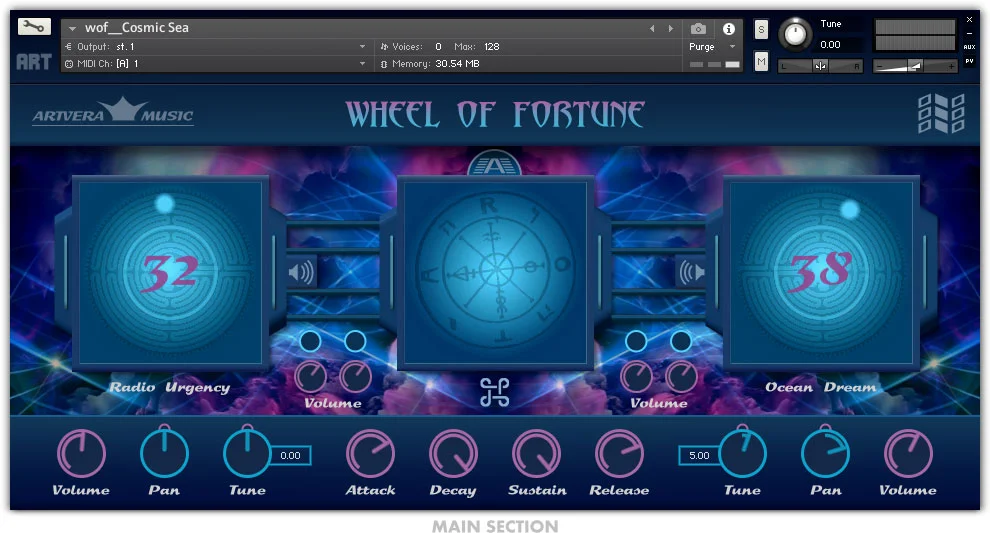Click the left Tune value field 0.00
Screen dimensions: 990x533
click(290, 455)
